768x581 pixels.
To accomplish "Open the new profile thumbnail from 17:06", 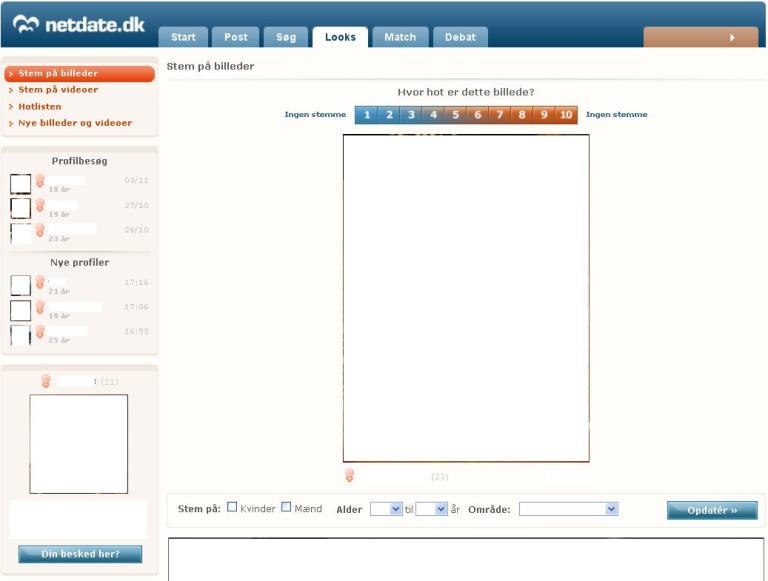I will [21, 310].
